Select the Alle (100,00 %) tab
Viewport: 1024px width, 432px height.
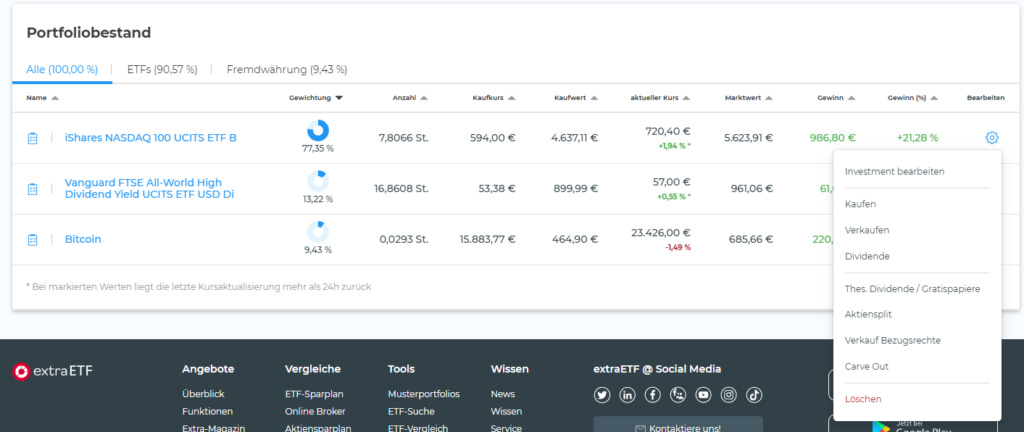click(62, 69)
